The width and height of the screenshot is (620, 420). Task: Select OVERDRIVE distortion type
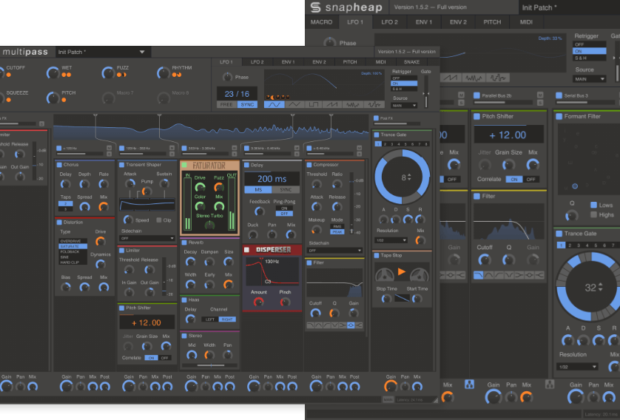click(73, 241)
